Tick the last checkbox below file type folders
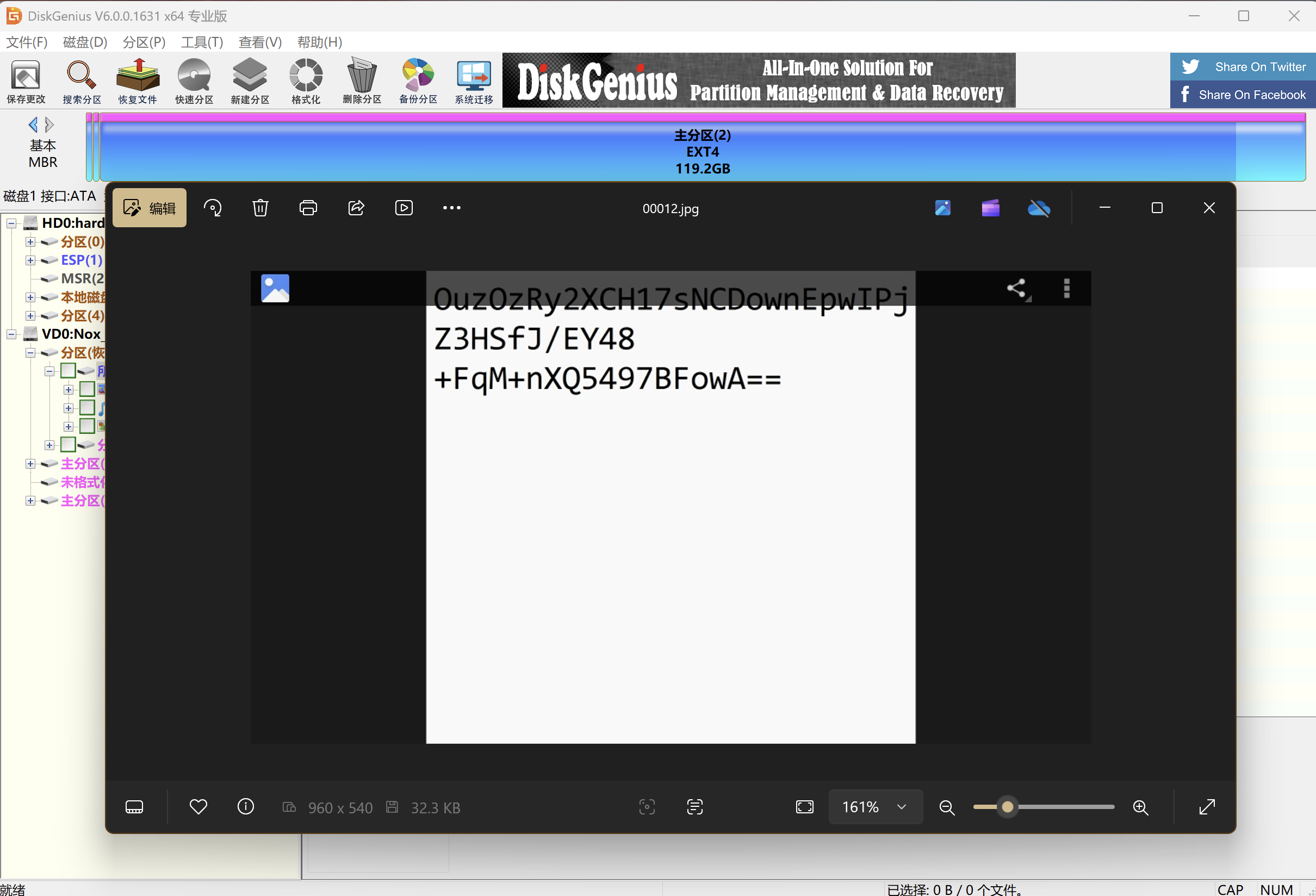This screenshot has width=1316, height=896. tap(68, 444)
